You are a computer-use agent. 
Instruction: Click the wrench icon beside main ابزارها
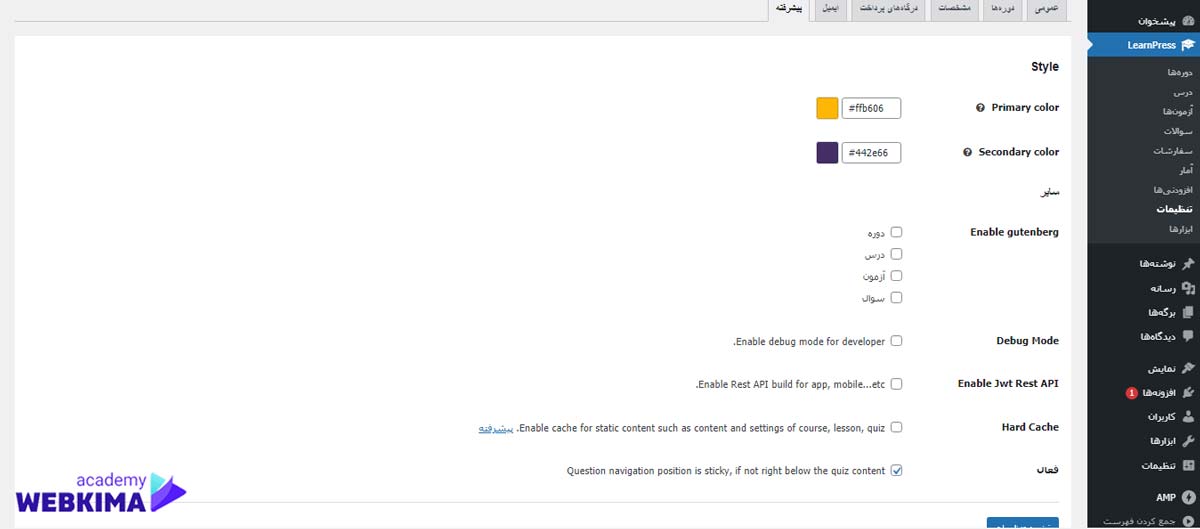(1187, 440)
